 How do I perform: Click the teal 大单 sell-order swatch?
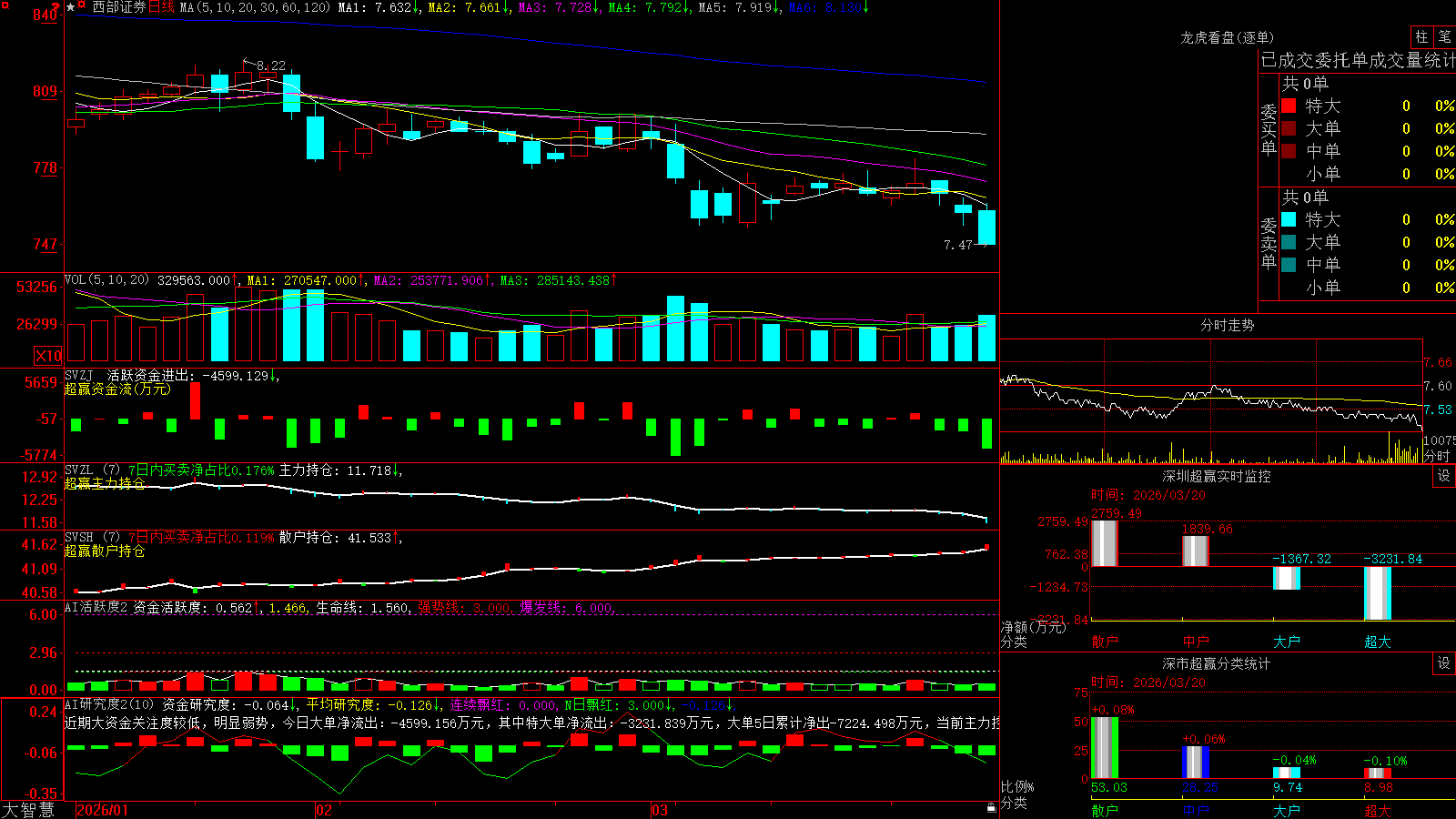point(1289,242)
